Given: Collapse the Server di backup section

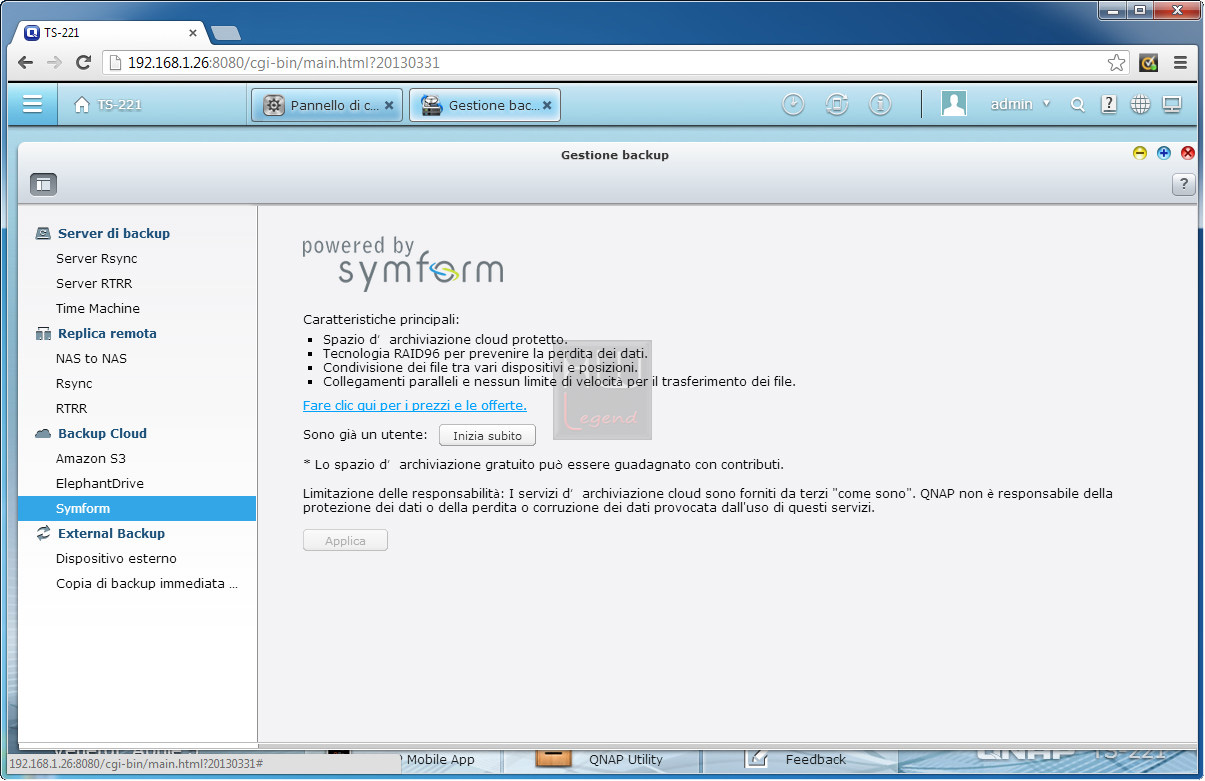Looking at the screenshot, I should point(113,233).
